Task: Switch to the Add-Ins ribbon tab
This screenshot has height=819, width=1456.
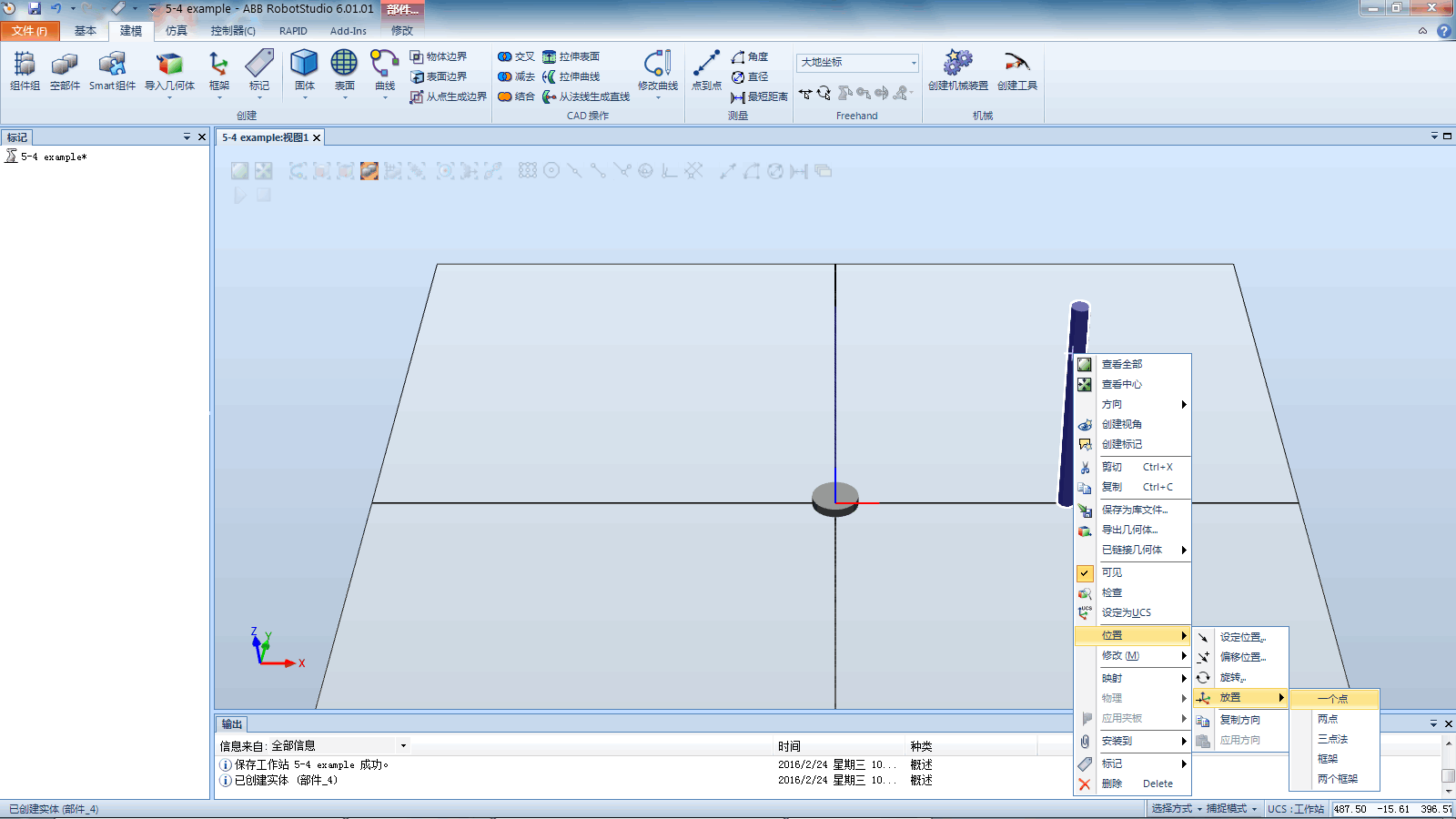Action: (x=349, y=31)
